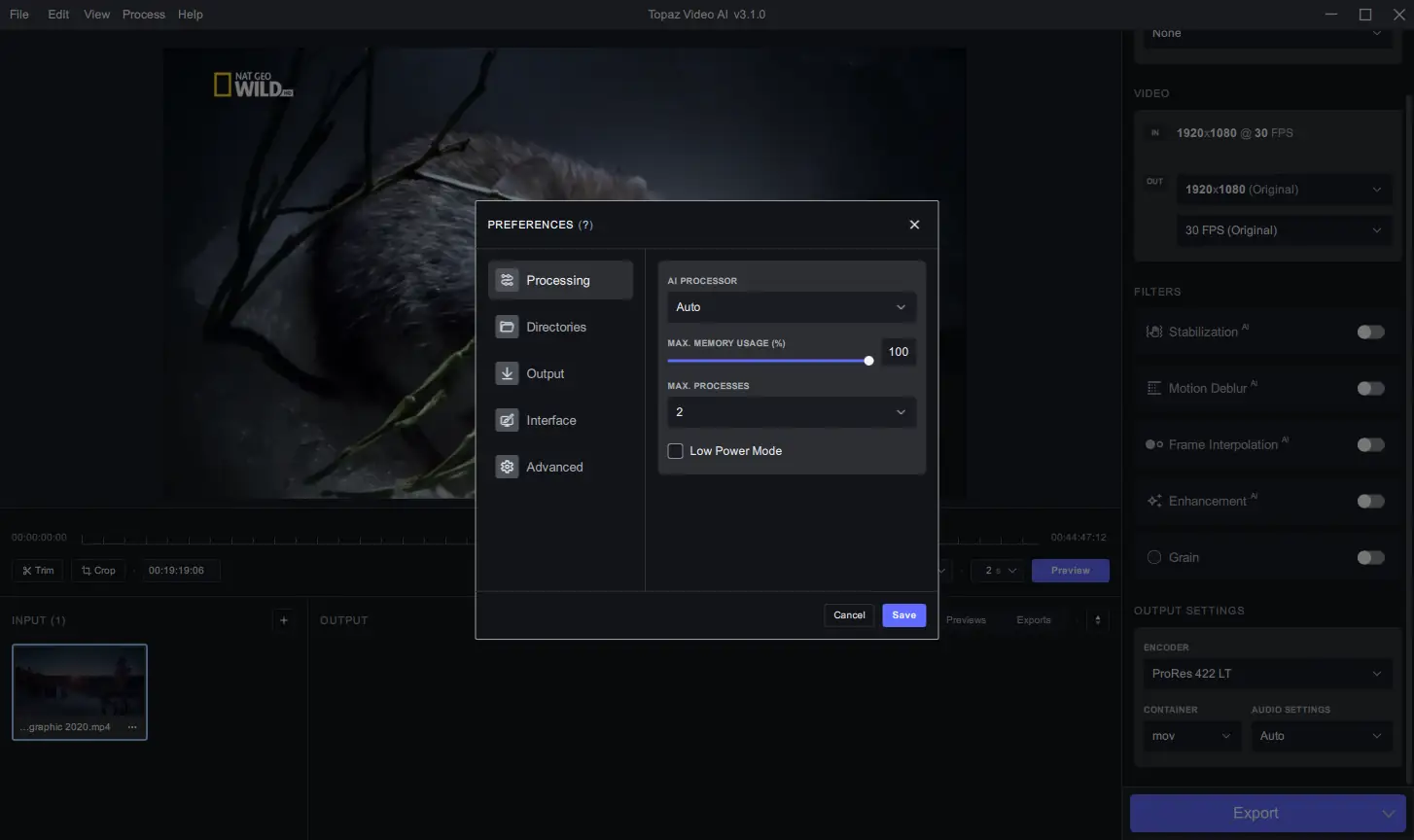Toggle the Frame Interpolation filter switch
The height and width of the screenshot is (840, 1414).
tap(1370, 445)
